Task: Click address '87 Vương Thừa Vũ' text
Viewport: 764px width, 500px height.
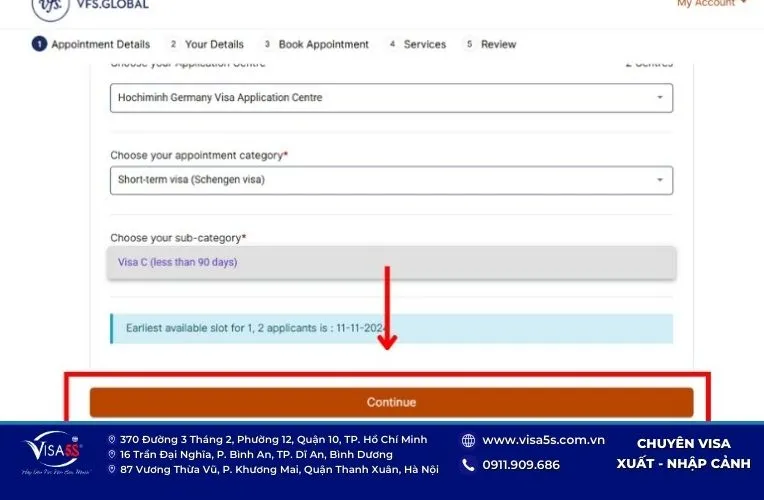Action: tap(279, 469)
